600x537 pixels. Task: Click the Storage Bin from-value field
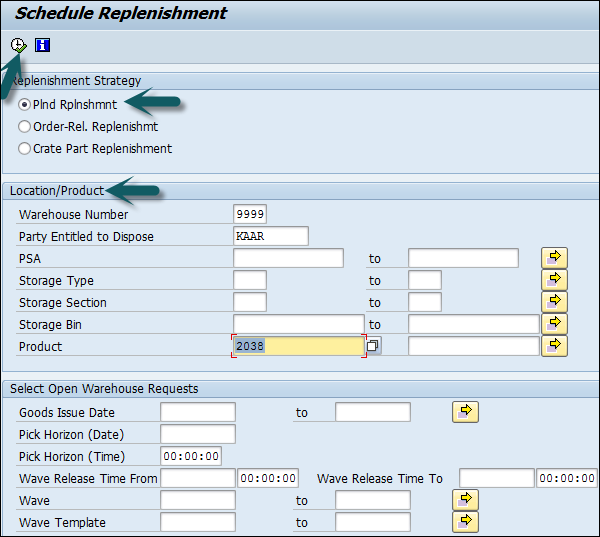(x=298, y=324)
